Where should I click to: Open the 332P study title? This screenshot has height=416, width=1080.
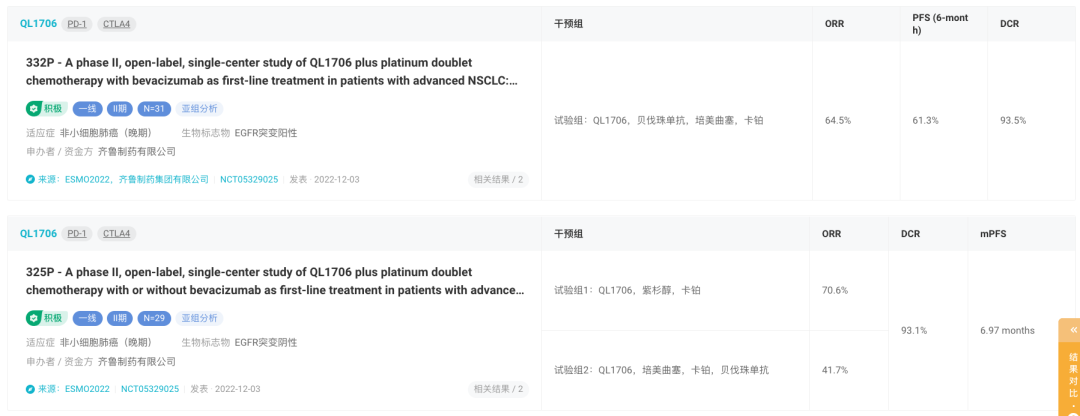pos(272,71)
